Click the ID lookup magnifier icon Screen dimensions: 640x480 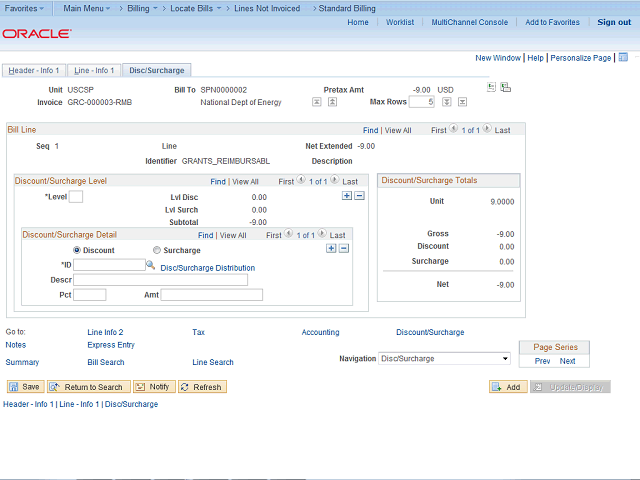[151, 265]
